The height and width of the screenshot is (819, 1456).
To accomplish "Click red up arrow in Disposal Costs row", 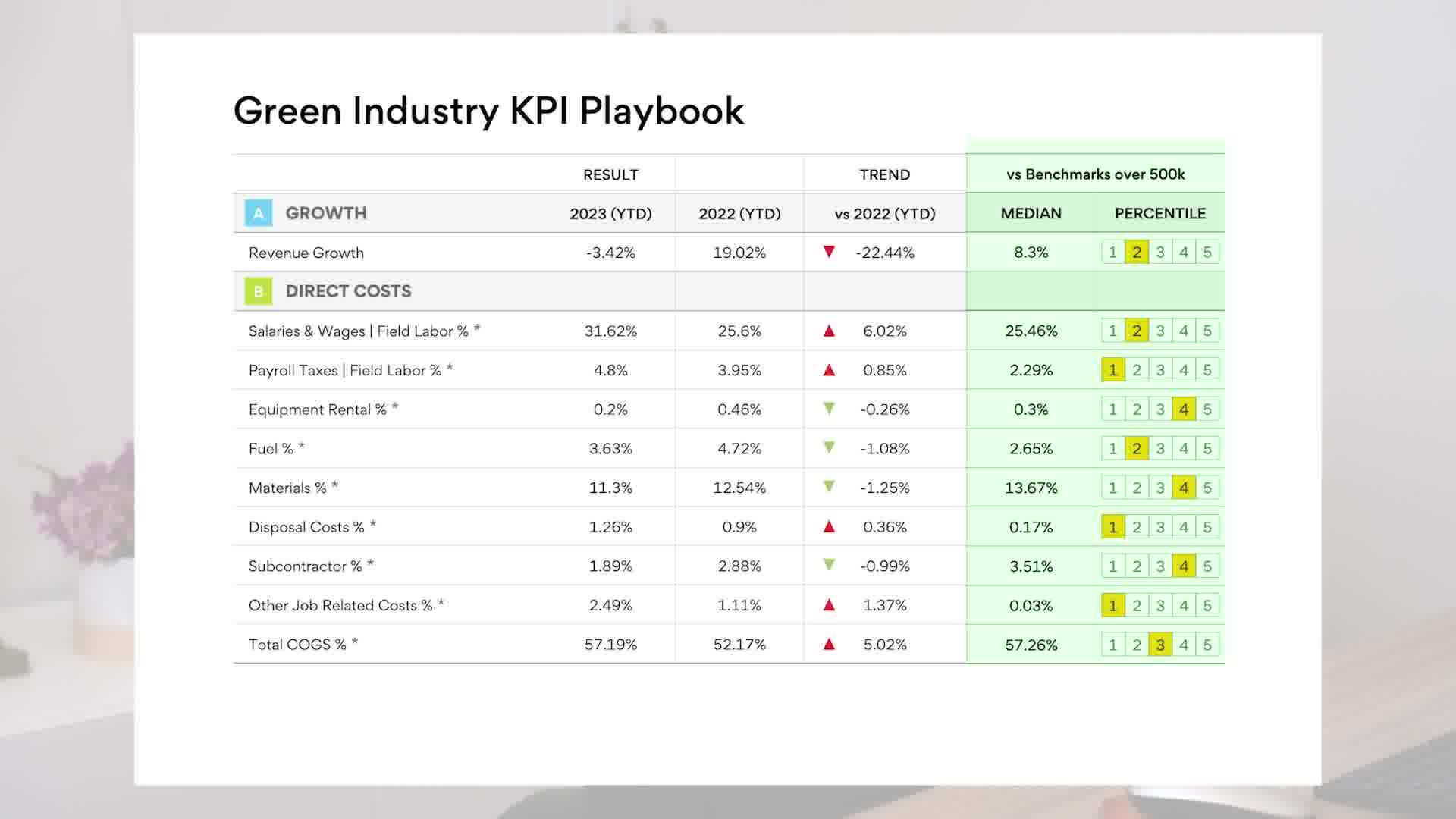I will tap(829, 526).
